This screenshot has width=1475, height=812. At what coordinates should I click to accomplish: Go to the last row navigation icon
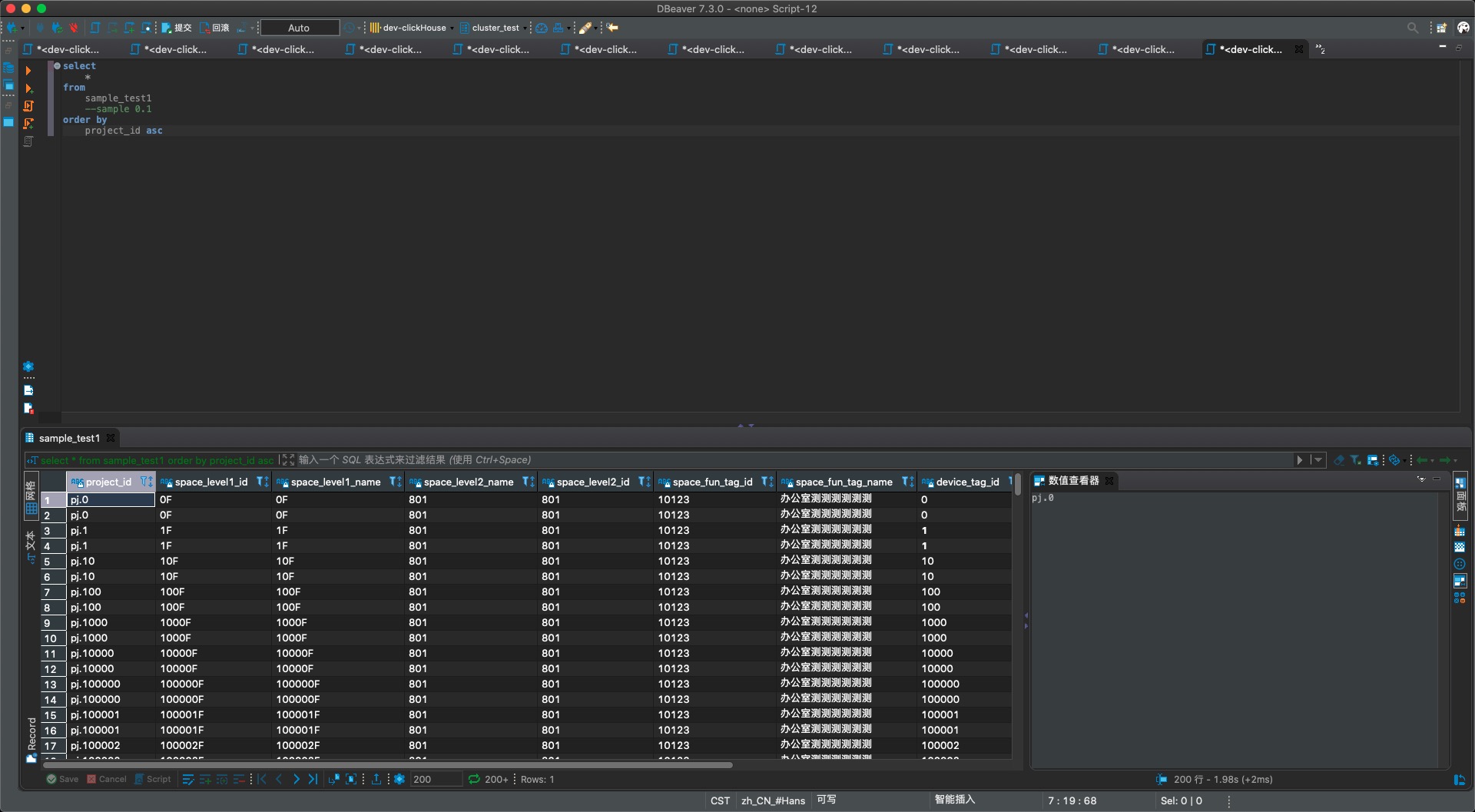click(313, 779)
